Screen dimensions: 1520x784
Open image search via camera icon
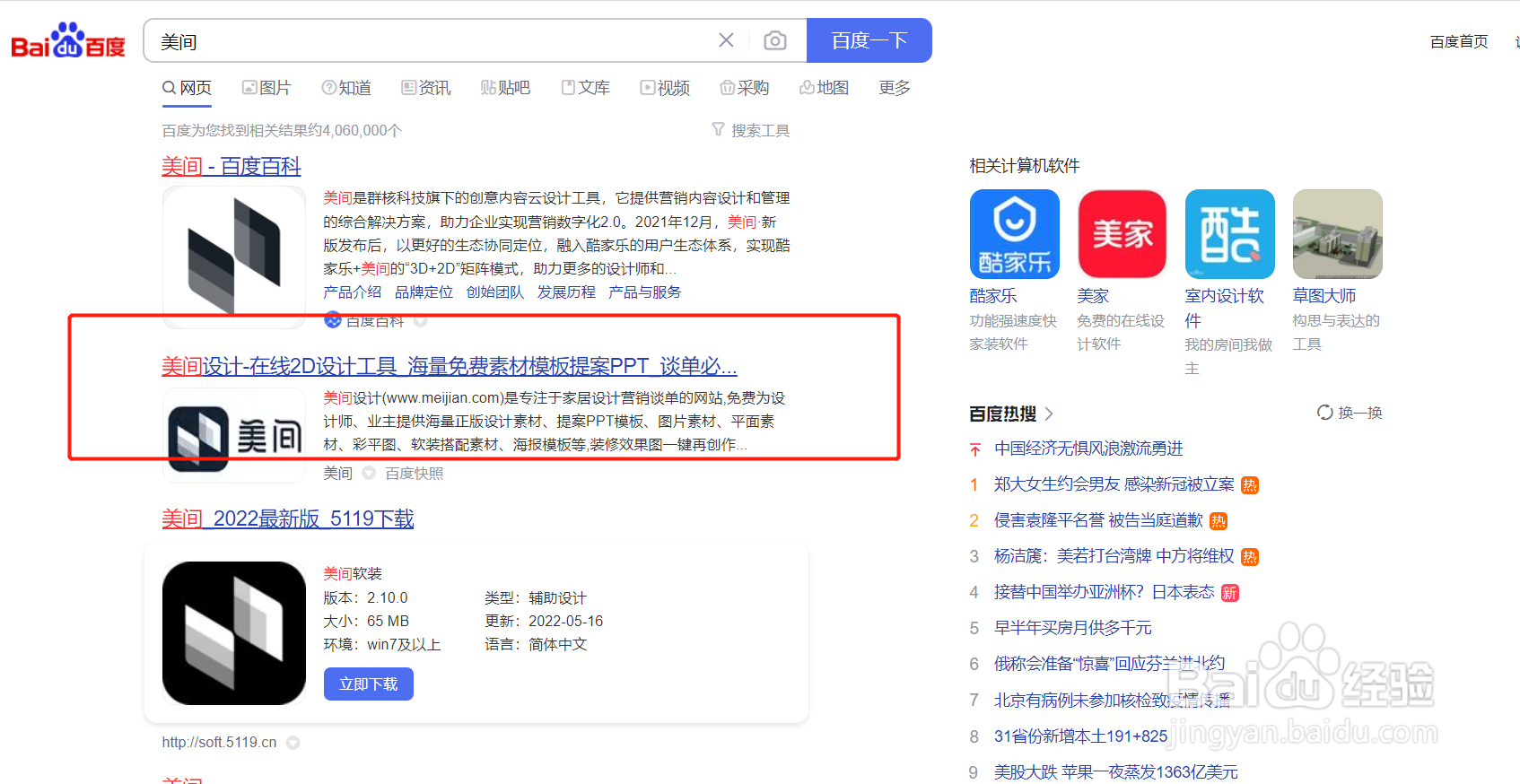775,40
